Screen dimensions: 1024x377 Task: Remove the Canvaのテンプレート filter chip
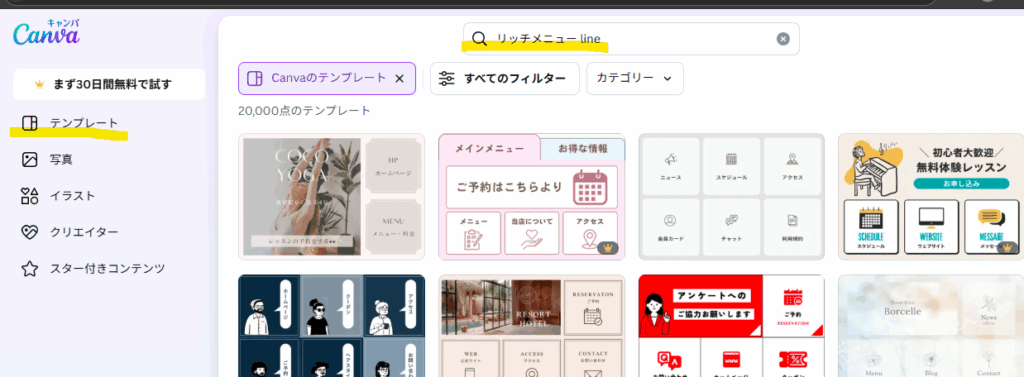(x=400, y=79)
